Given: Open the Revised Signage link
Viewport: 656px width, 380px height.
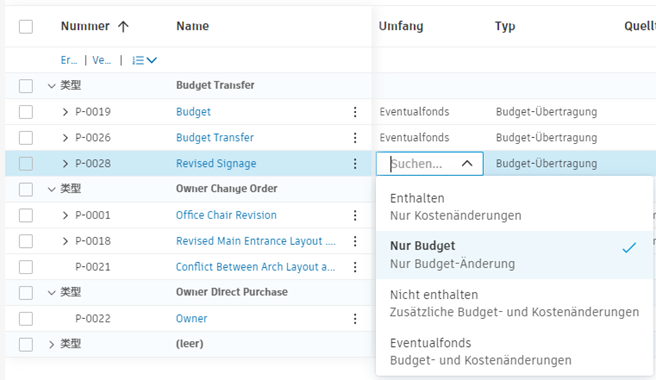Looking at the screenshot, I should pos(216,164).
